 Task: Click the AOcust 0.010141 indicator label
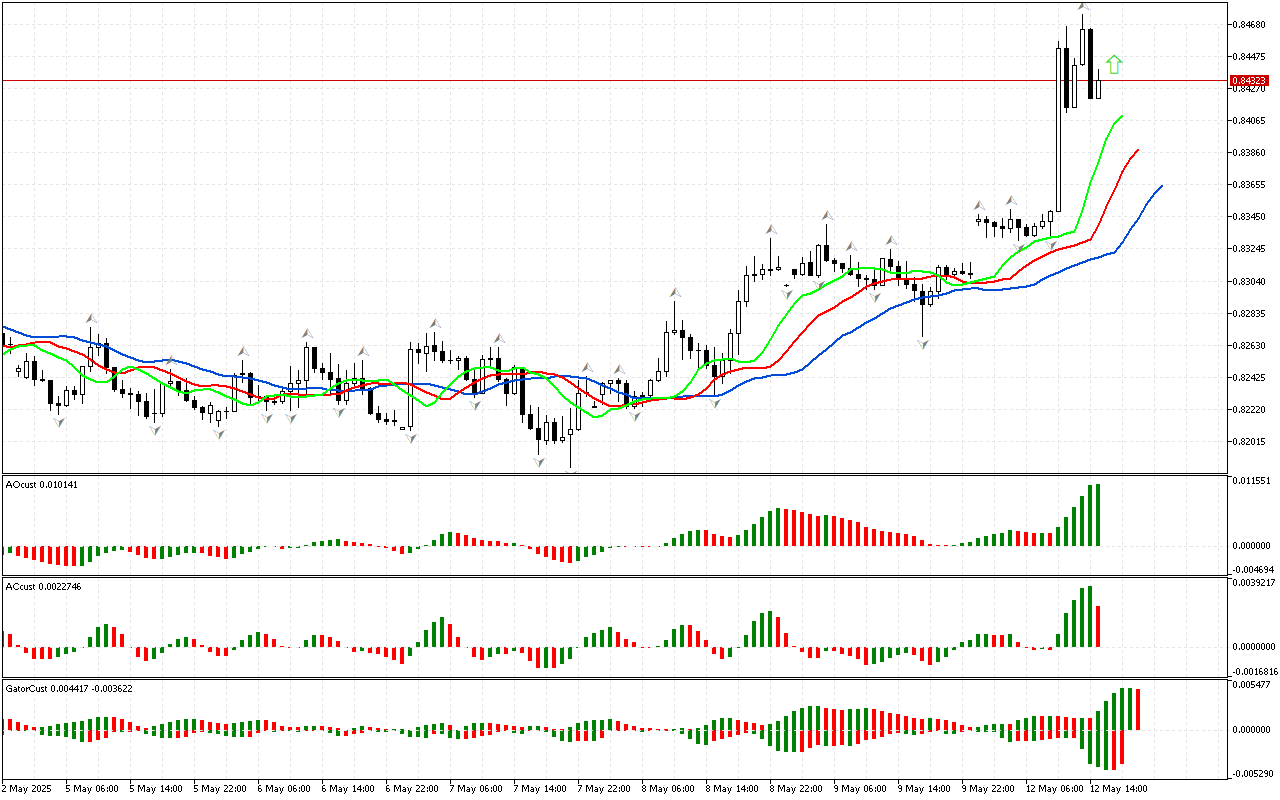click(x=42, y=484)
